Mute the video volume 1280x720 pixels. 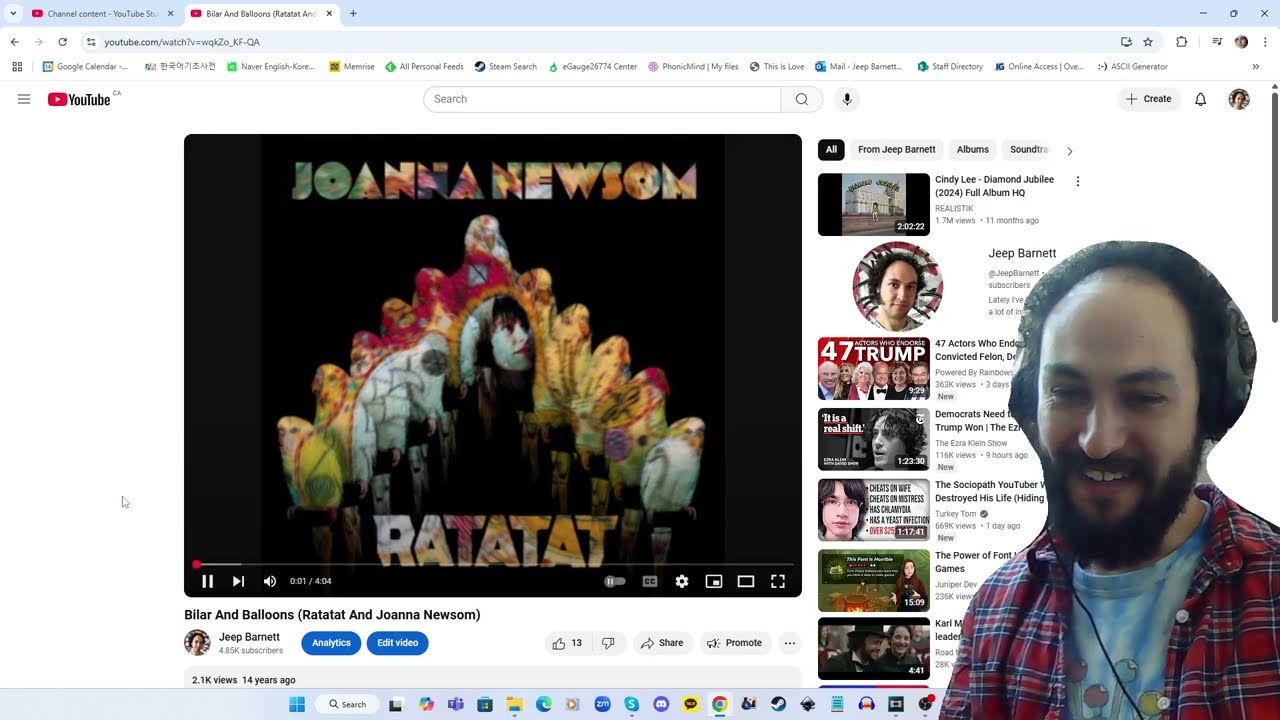270,581
